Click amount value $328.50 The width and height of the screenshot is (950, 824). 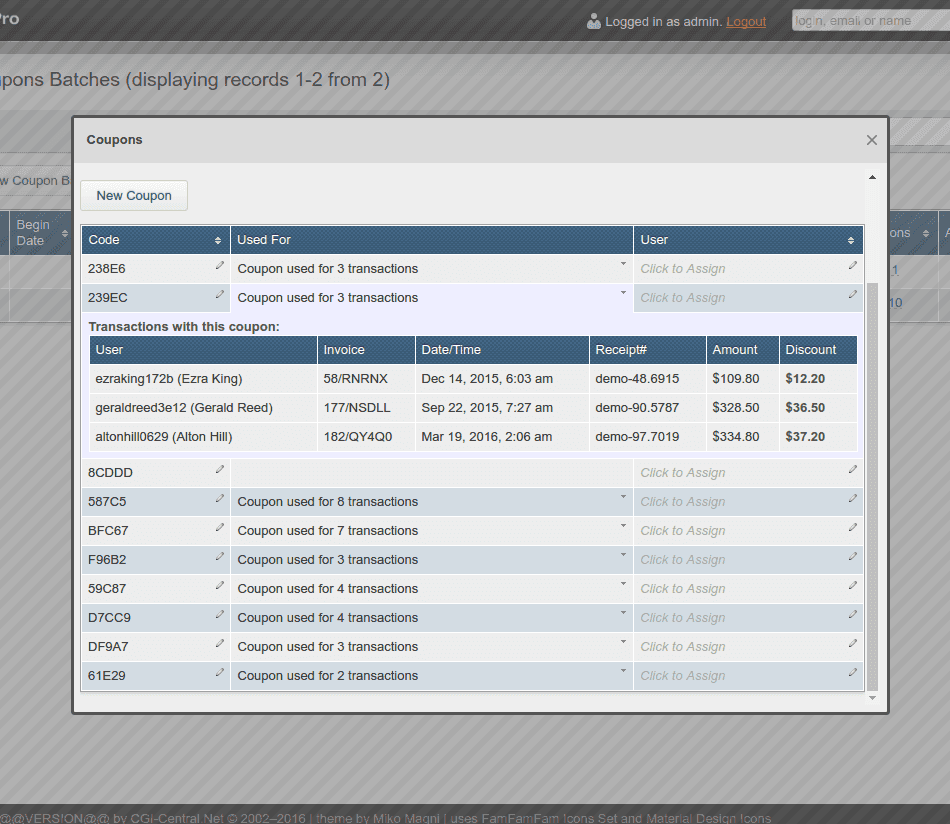click(x=736, y=408)
